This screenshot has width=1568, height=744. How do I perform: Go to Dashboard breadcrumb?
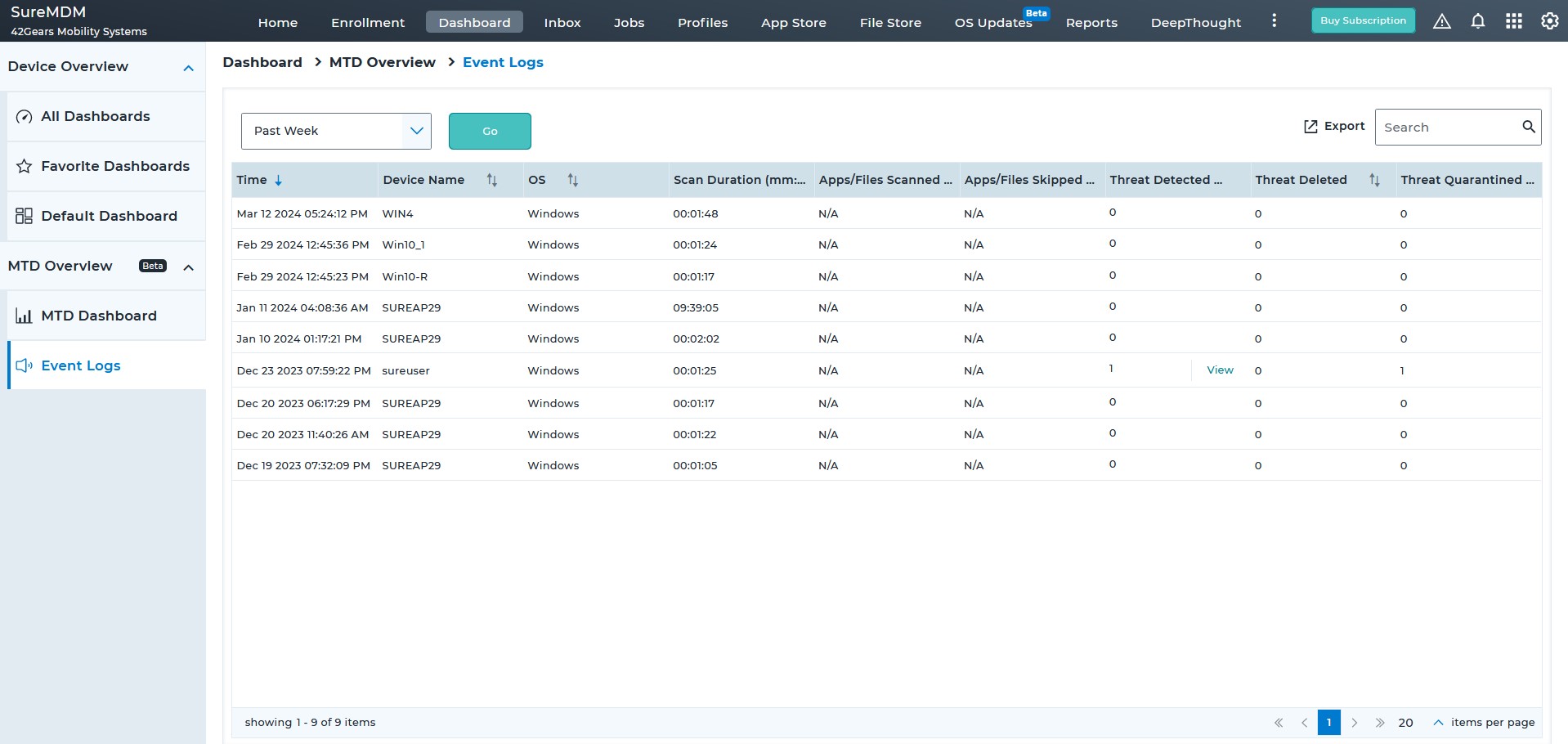[x=262, y=62]
